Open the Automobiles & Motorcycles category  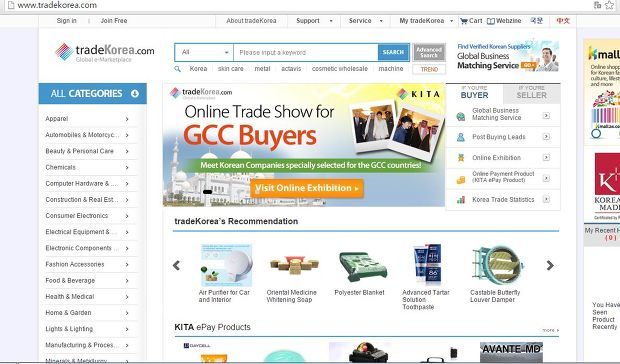coord(82,135)
